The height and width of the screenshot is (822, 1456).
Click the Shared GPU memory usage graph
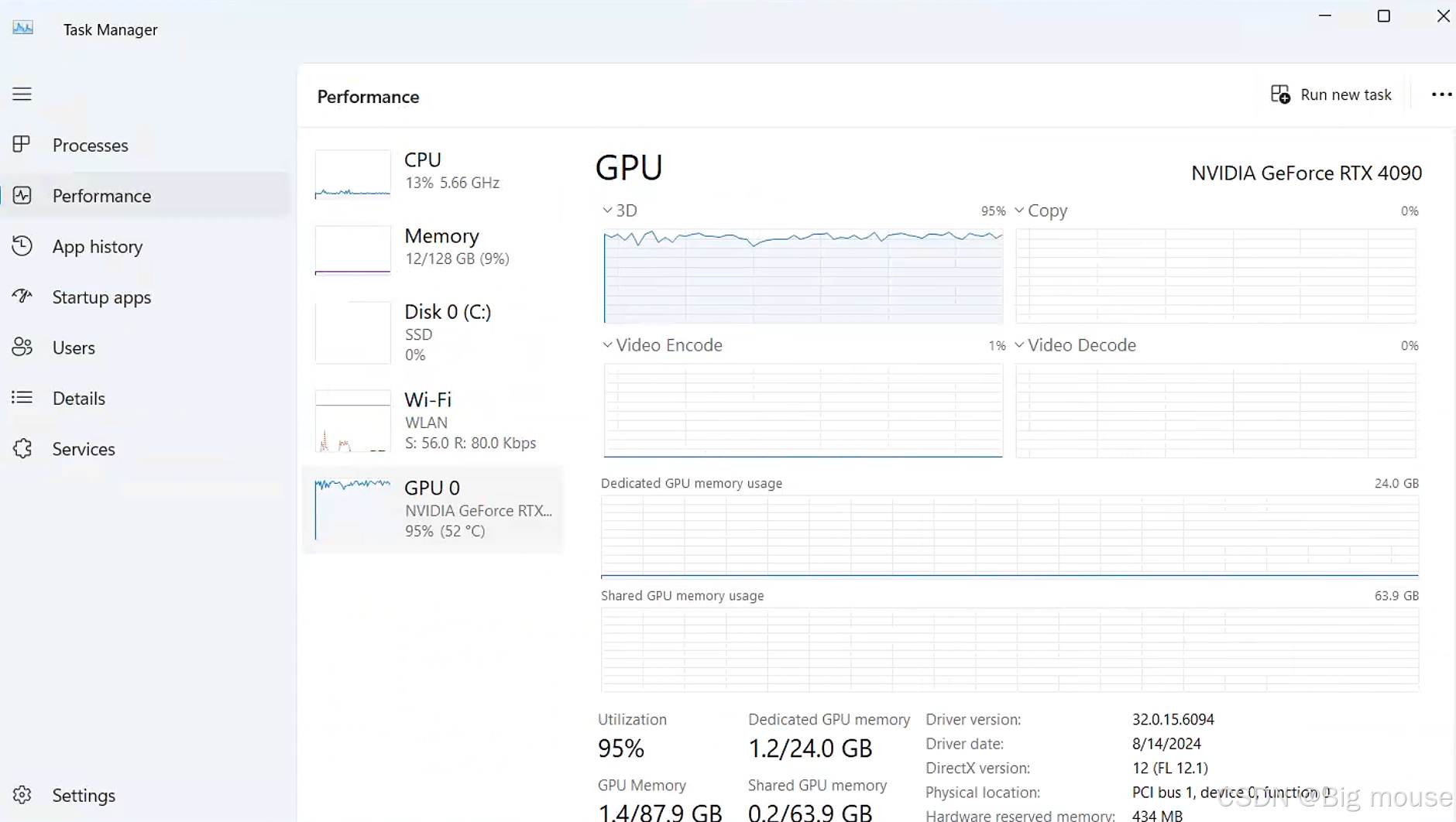pos(1010,649)
